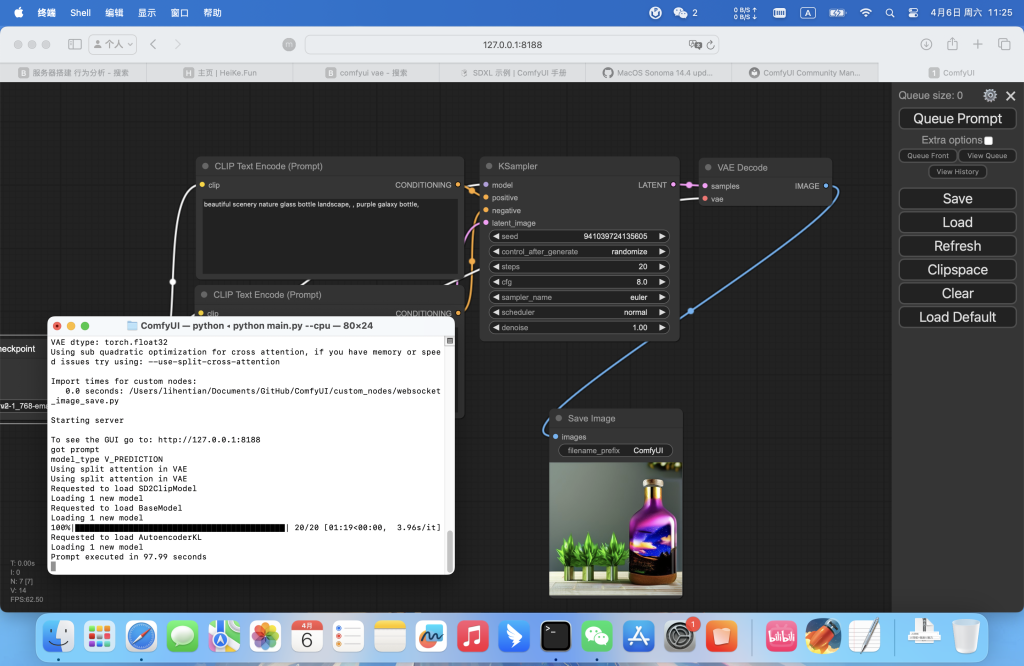1024x666 pixels.
Task: Increase steps value with the right arrow
Action: (662, 267)
